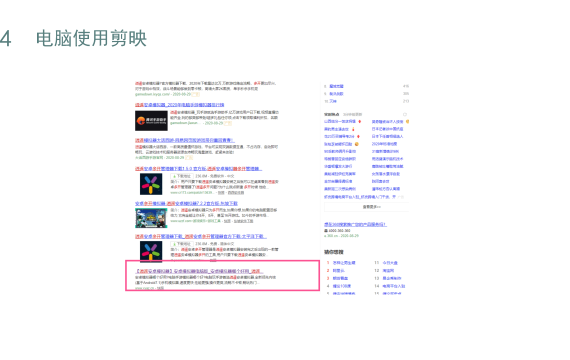Open the pink-highlighted search result title
The width and height of the screenshot is (570, 360).
(x=199, y=271)
